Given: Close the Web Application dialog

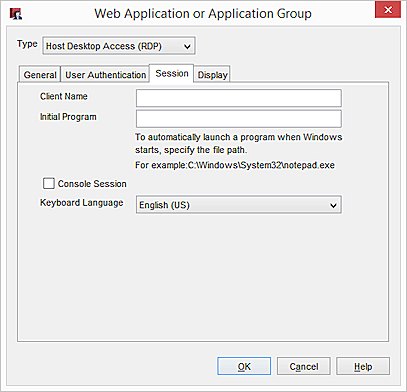Looking at the screenshot, I should [x=388, y=10].
